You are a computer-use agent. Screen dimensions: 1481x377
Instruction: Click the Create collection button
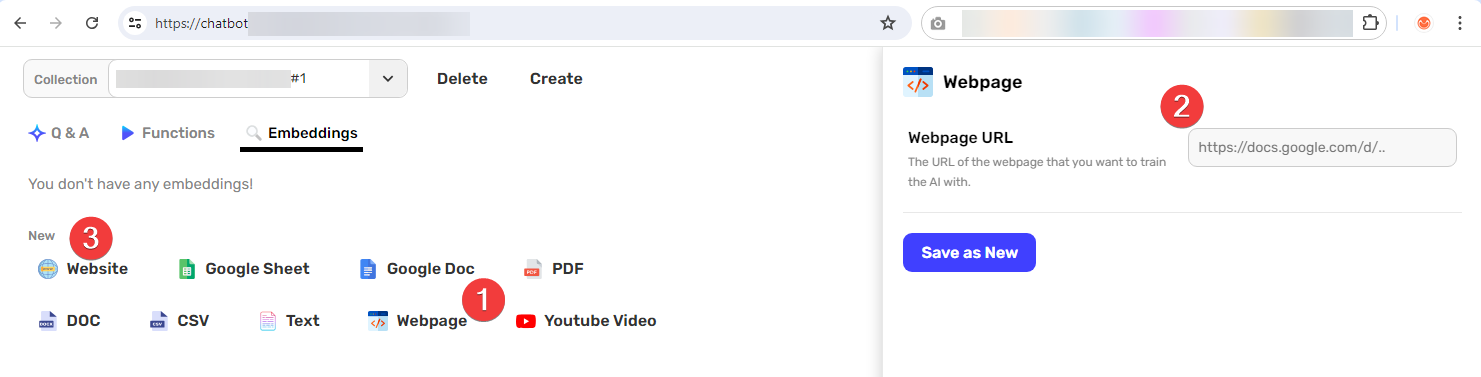(x=556, y=79)
